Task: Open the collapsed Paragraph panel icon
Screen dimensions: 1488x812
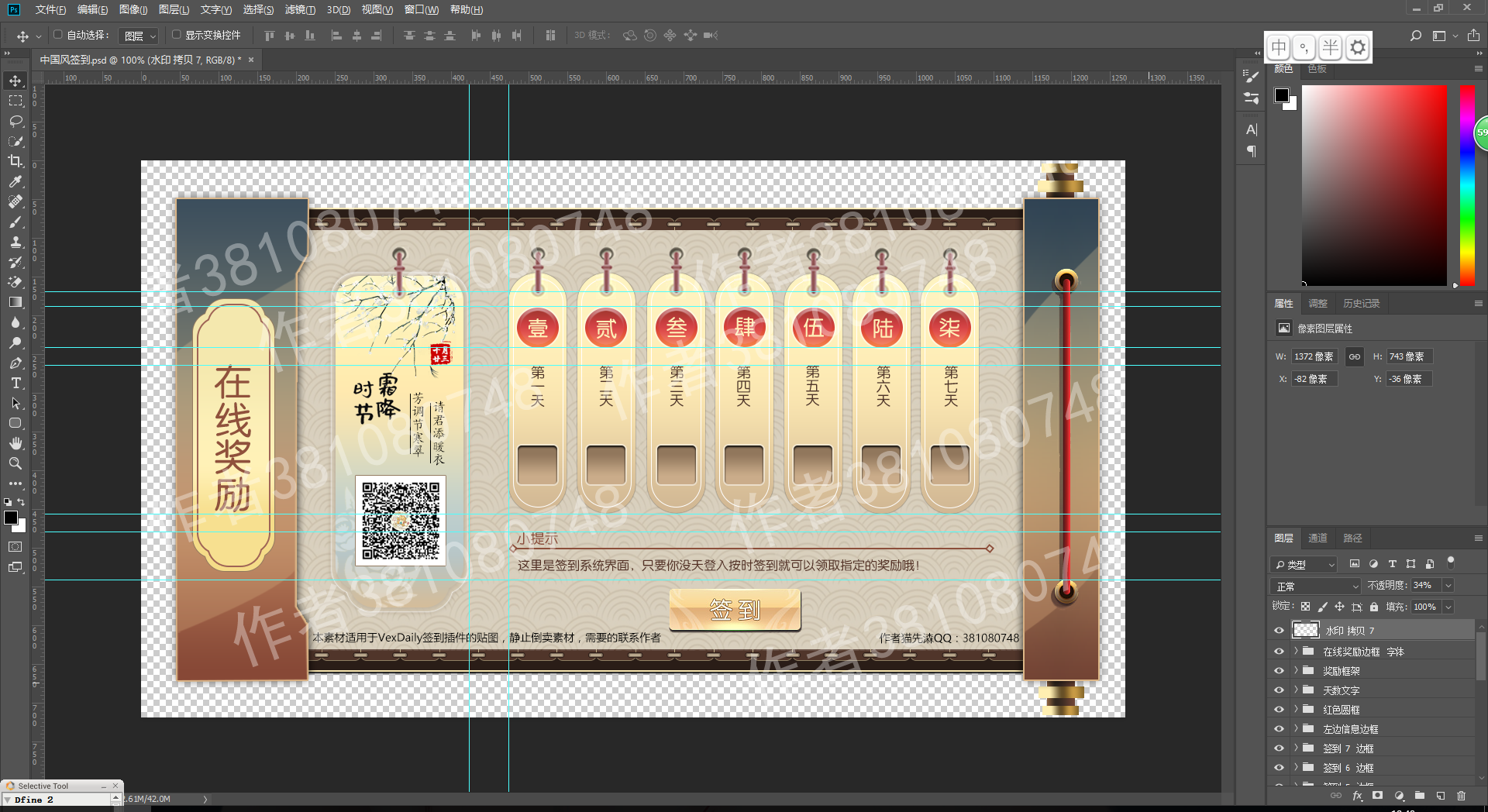Action: 1252,151
